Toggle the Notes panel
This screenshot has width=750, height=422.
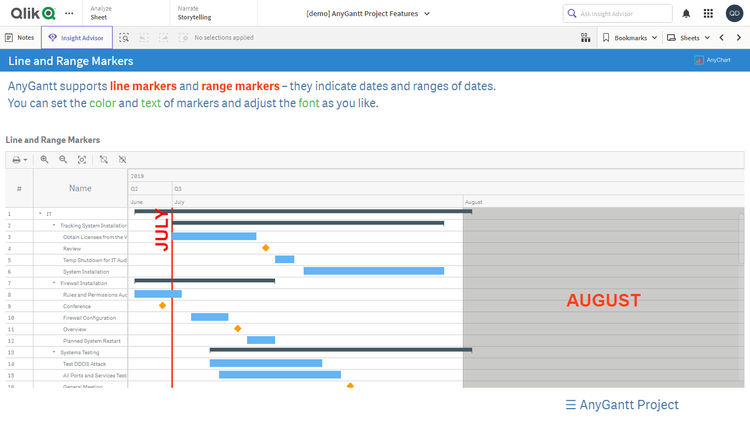tap(20, 37)
